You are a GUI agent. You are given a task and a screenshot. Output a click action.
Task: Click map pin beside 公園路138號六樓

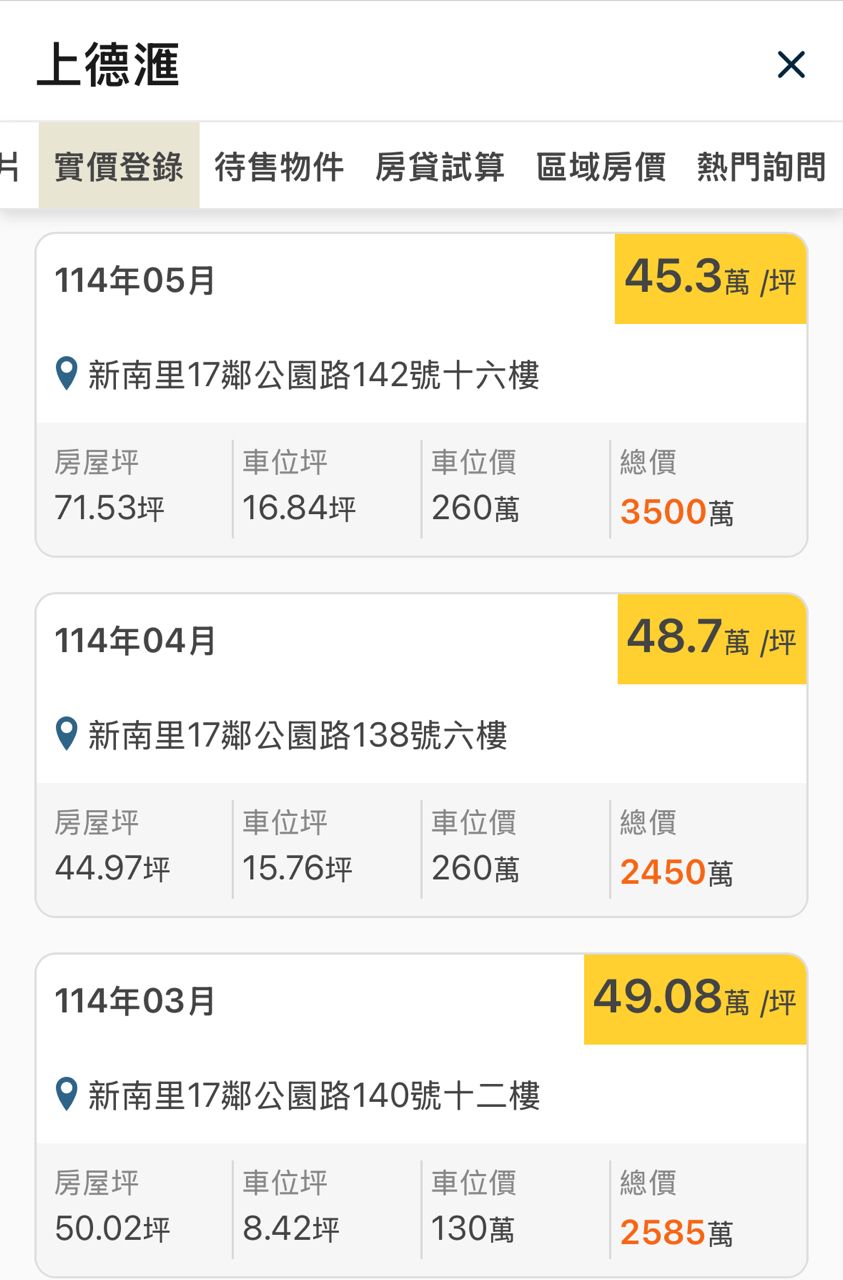point(67,735)
